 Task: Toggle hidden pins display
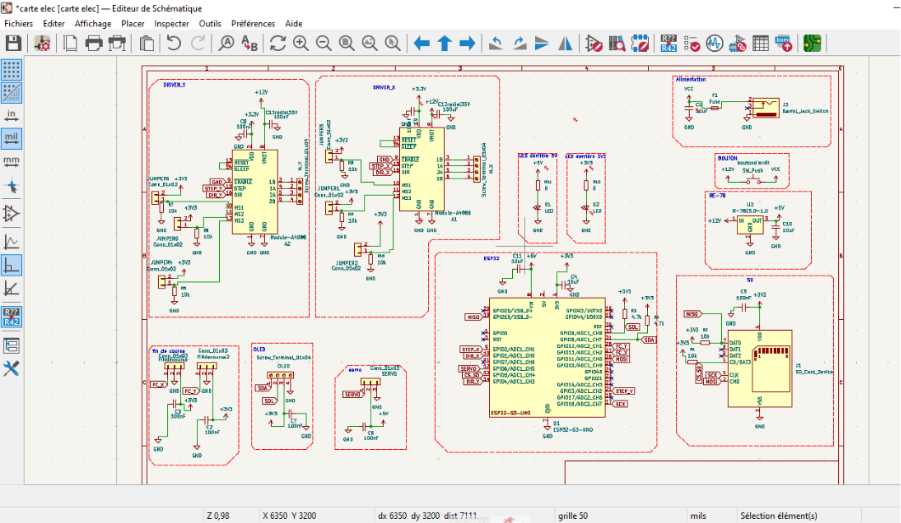11,213
